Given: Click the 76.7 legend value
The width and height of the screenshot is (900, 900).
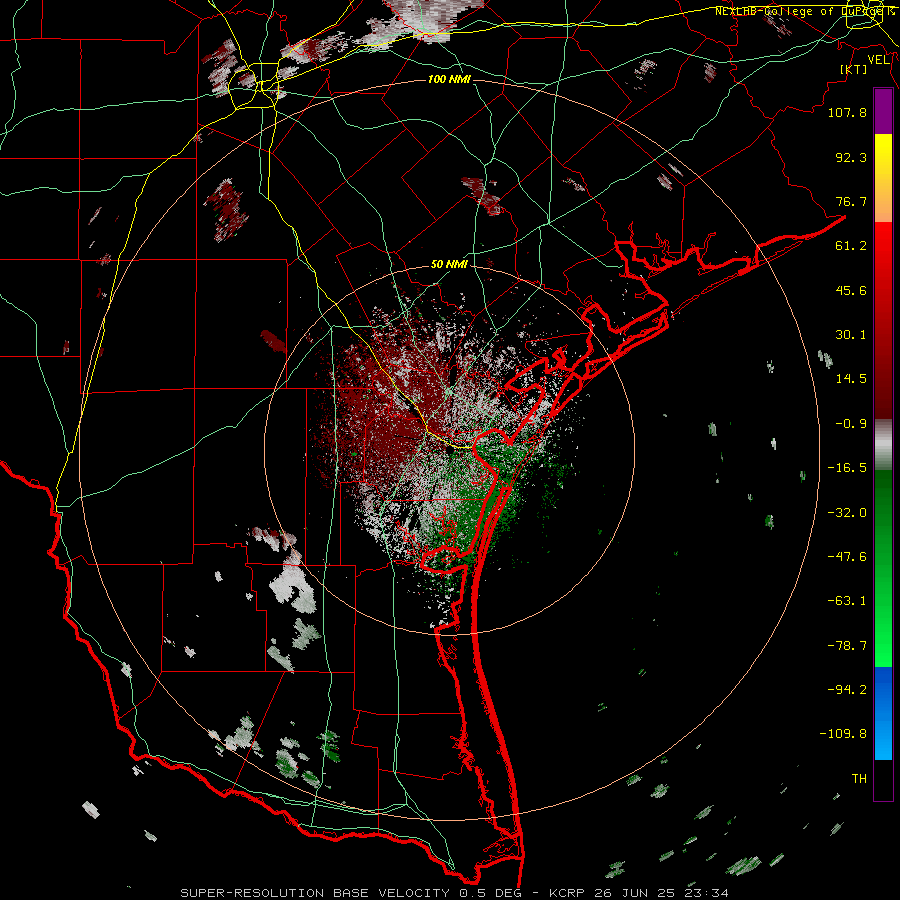Looking at the screenshot, I should [851, 201].
